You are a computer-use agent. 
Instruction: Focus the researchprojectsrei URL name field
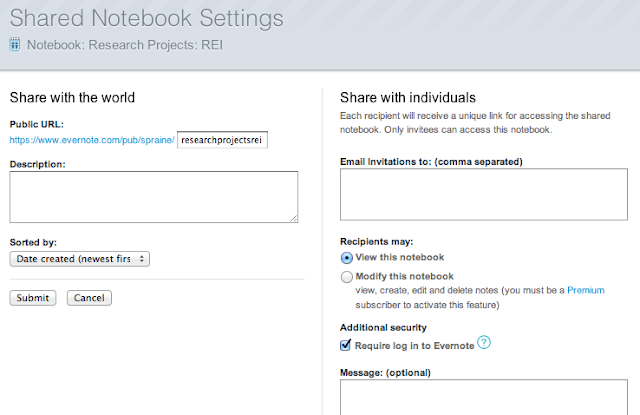(223, 140)
